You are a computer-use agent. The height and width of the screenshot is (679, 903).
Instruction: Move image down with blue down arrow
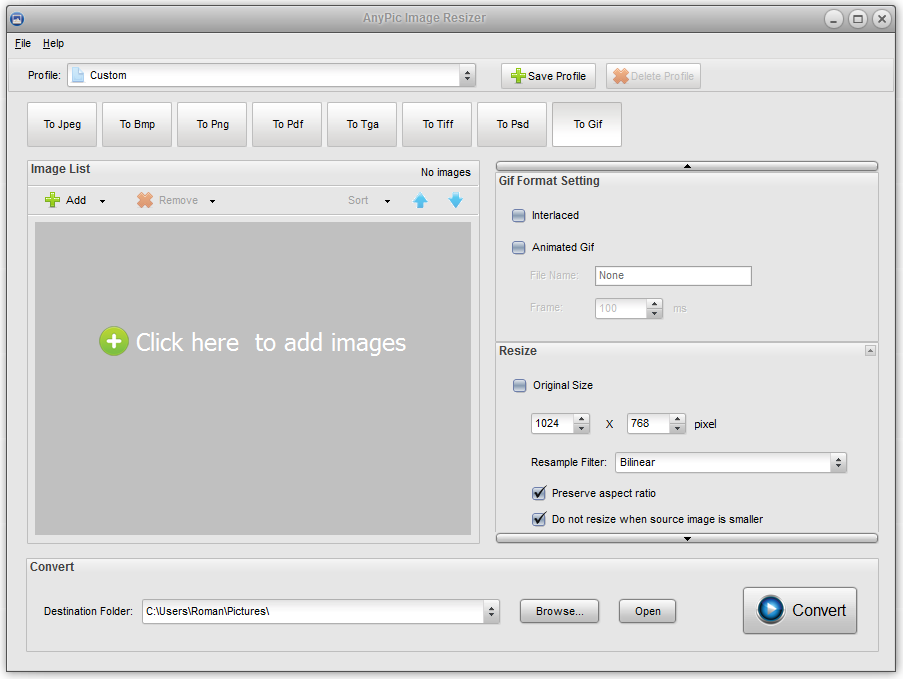point(456,200)
